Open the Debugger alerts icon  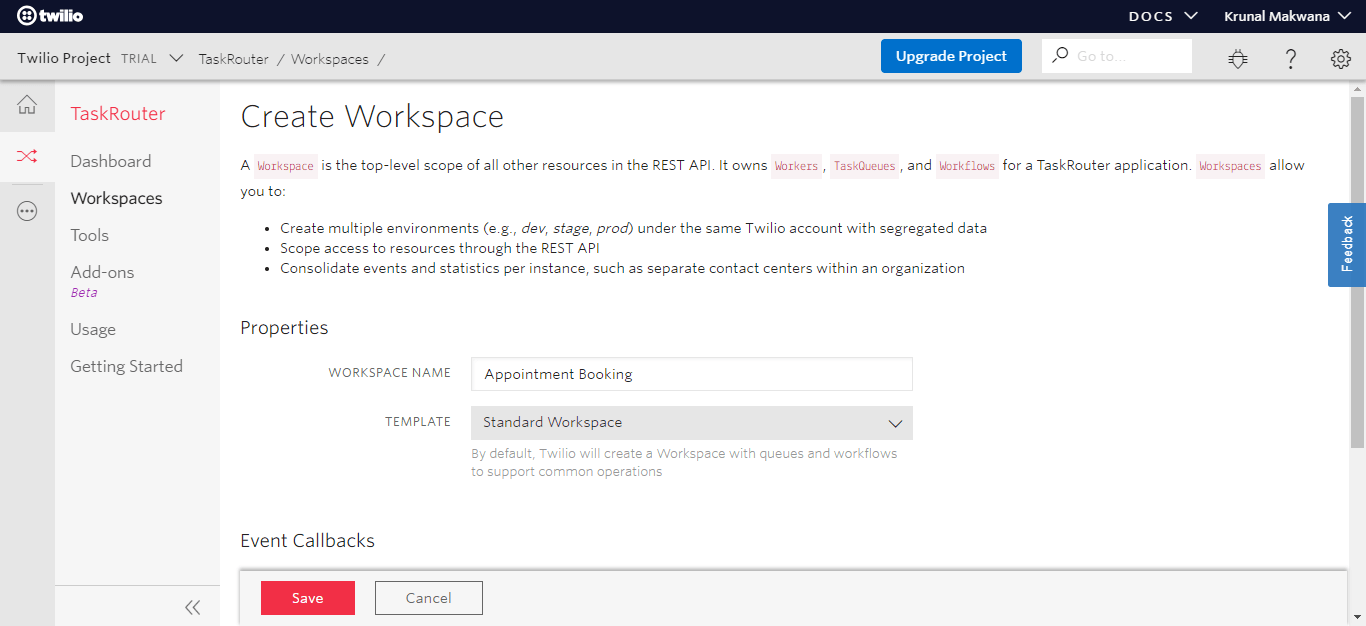1238,59
